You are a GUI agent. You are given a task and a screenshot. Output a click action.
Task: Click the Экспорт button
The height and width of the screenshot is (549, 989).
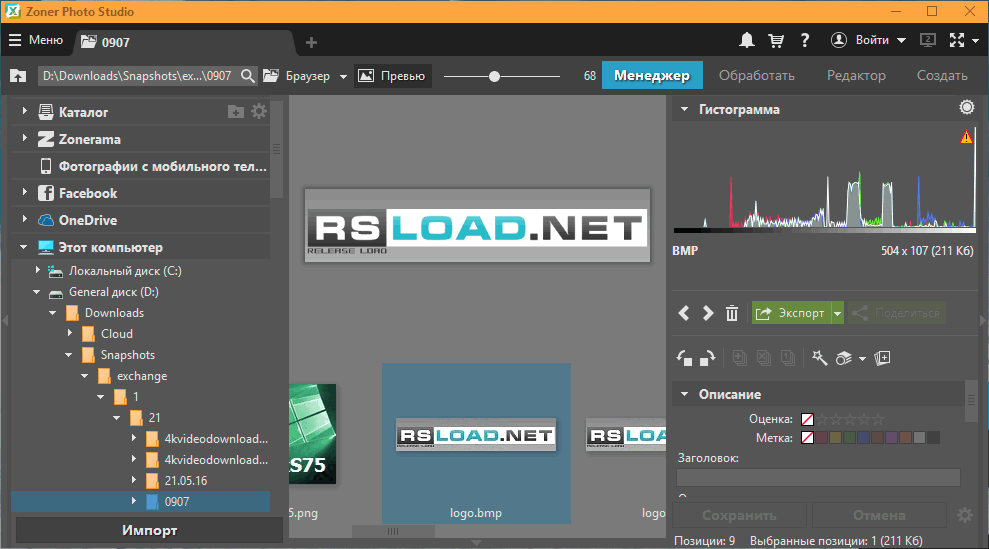pos(791,313)
